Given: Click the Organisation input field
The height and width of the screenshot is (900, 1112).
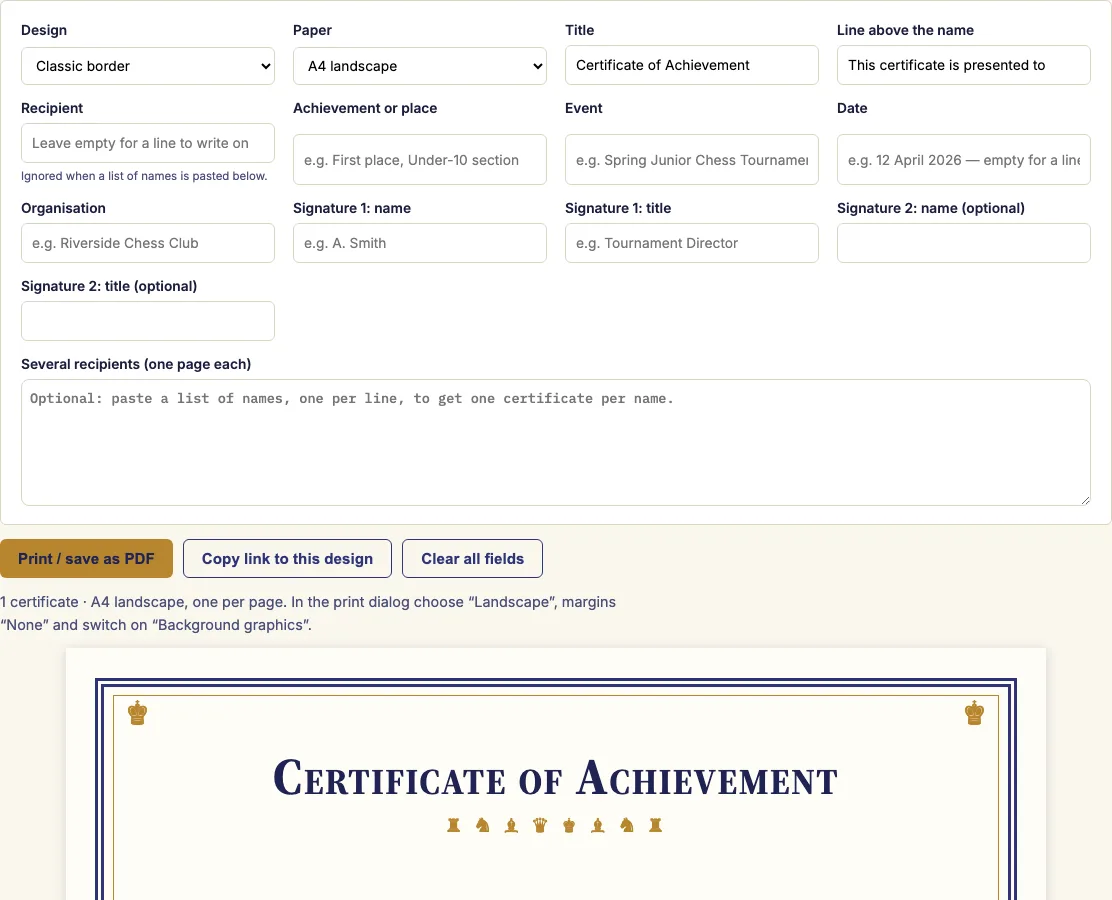Looking at the screenshot, I should (148, 243).
